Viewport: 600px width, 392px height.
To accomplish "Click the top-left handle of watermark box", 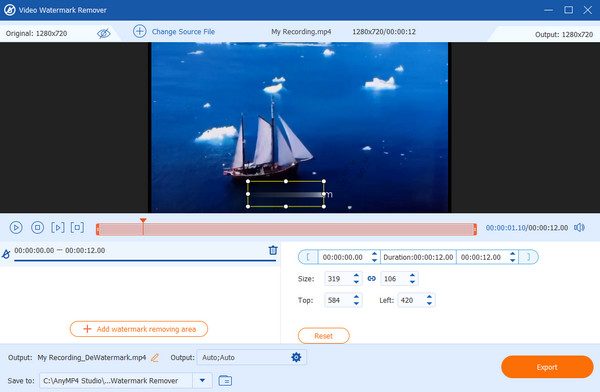I will pyautogui.click(x=248, y=181).
